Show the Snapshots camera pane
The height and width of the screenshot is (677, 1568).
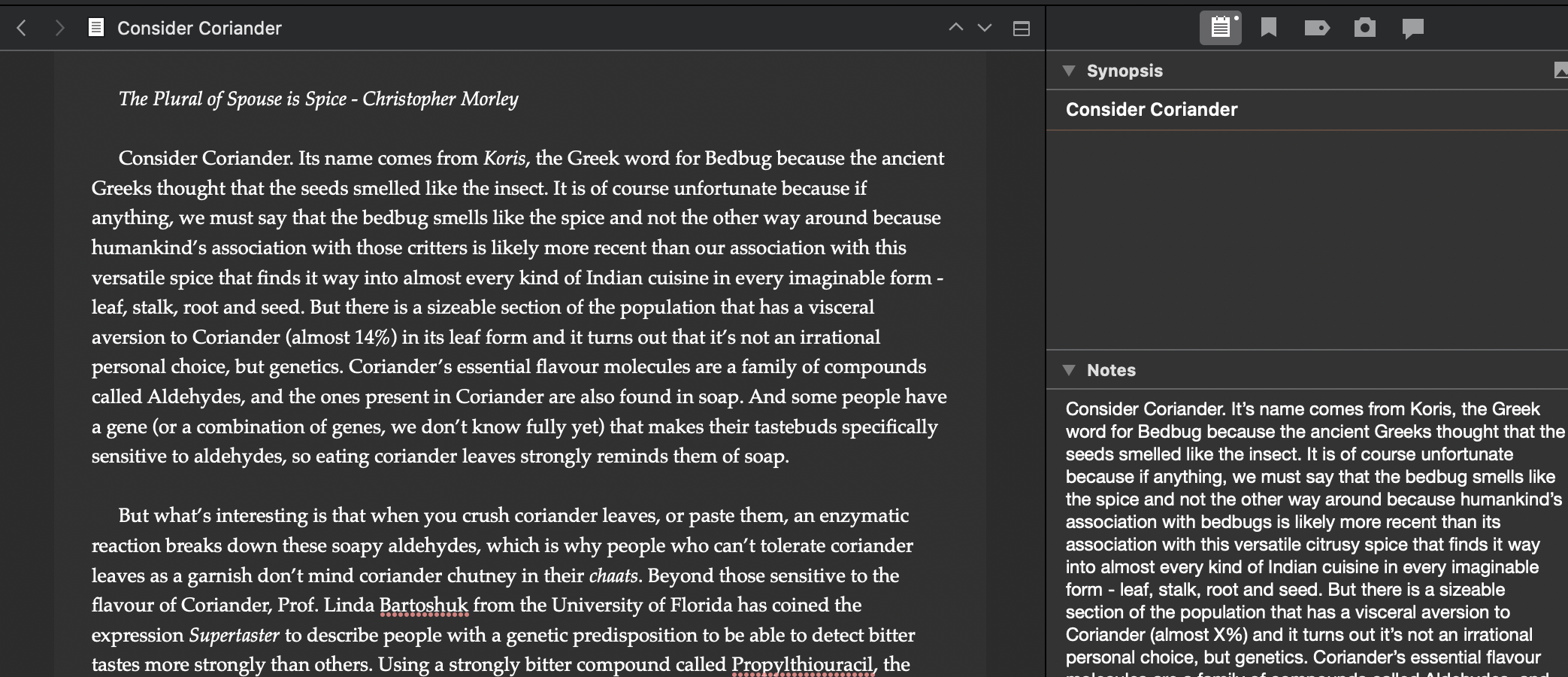click(x=1364, y=29)
